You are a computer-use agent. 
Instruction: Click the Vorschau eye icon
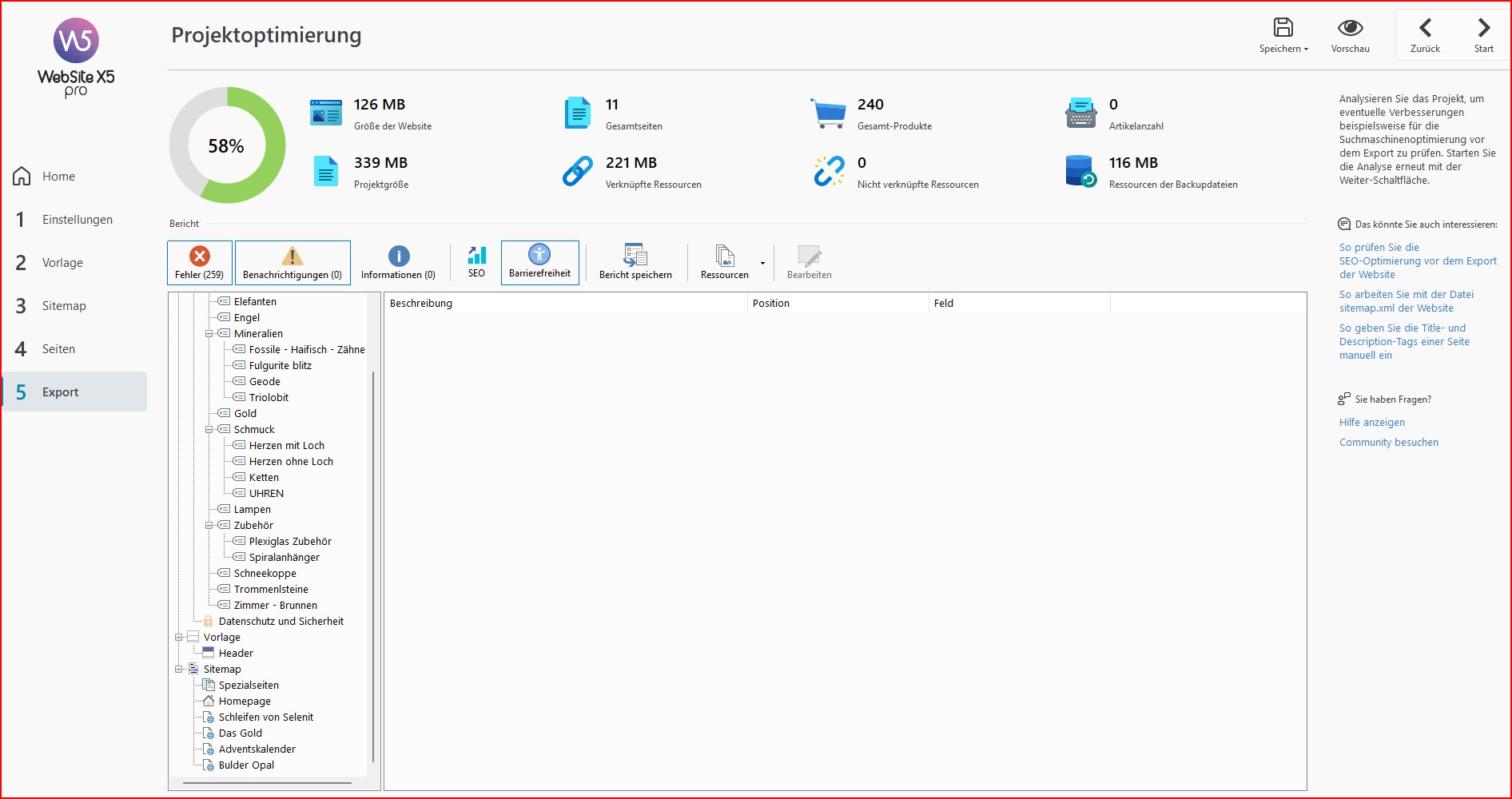coord(1350,28)
